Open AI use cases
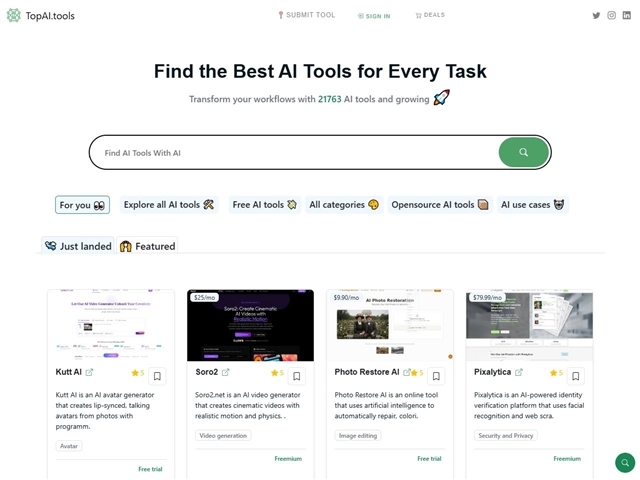The height and width of the screenshot is (480, 640). pyautogui.click(x=533, y=205)
